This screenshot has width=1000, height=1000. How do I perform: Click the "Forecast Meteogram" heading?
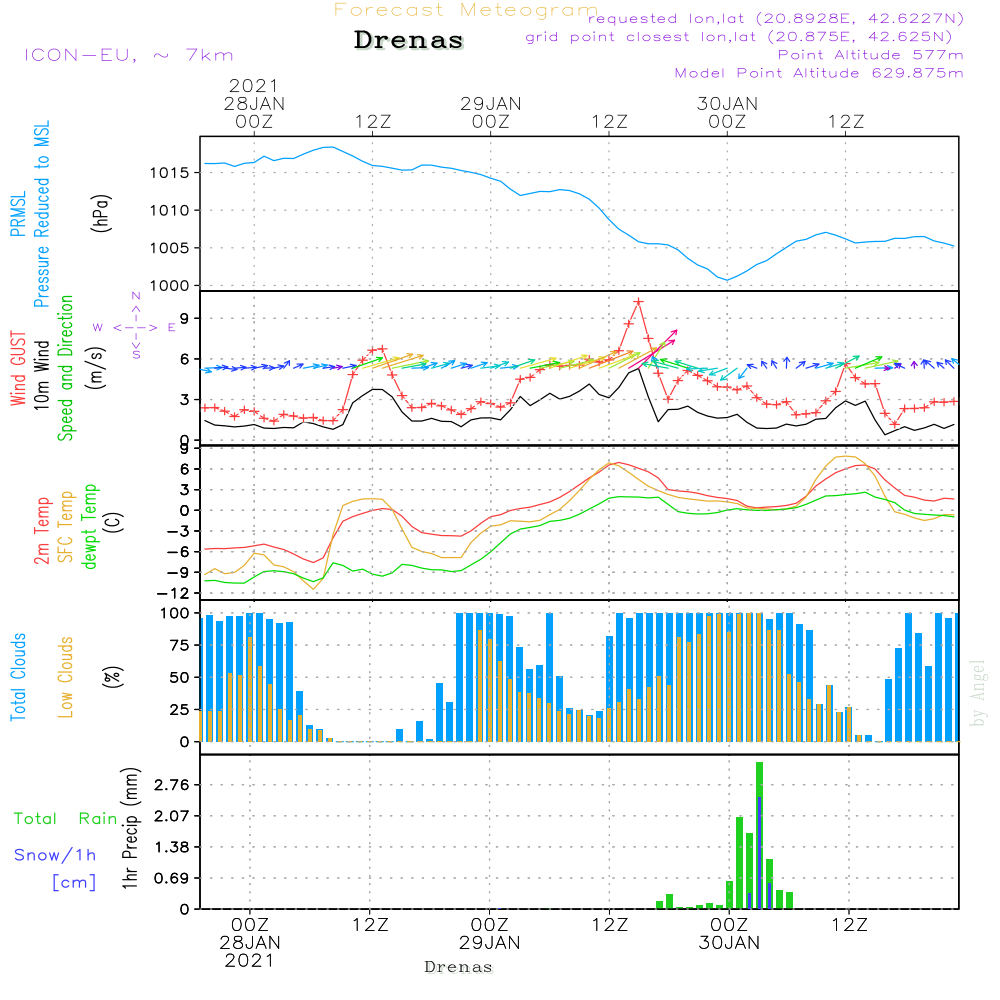tap(466, 10)
